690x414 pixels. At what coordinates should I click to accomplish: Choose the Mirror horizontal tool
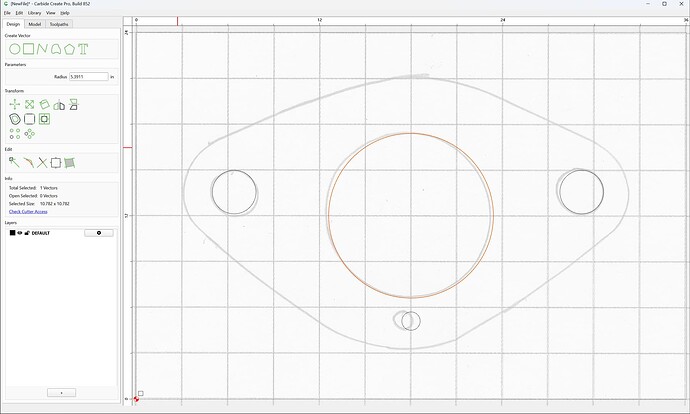[59, 105]
